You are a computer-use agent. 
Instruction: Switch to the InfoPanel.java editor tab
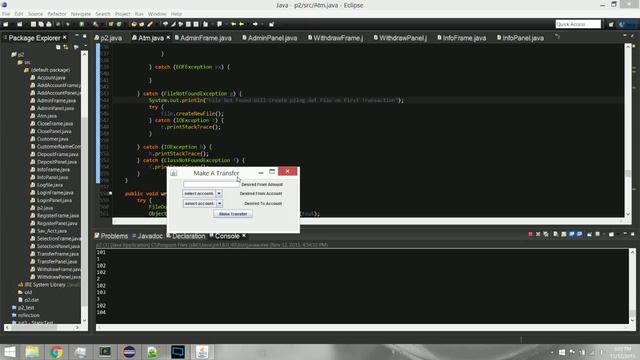520,38
